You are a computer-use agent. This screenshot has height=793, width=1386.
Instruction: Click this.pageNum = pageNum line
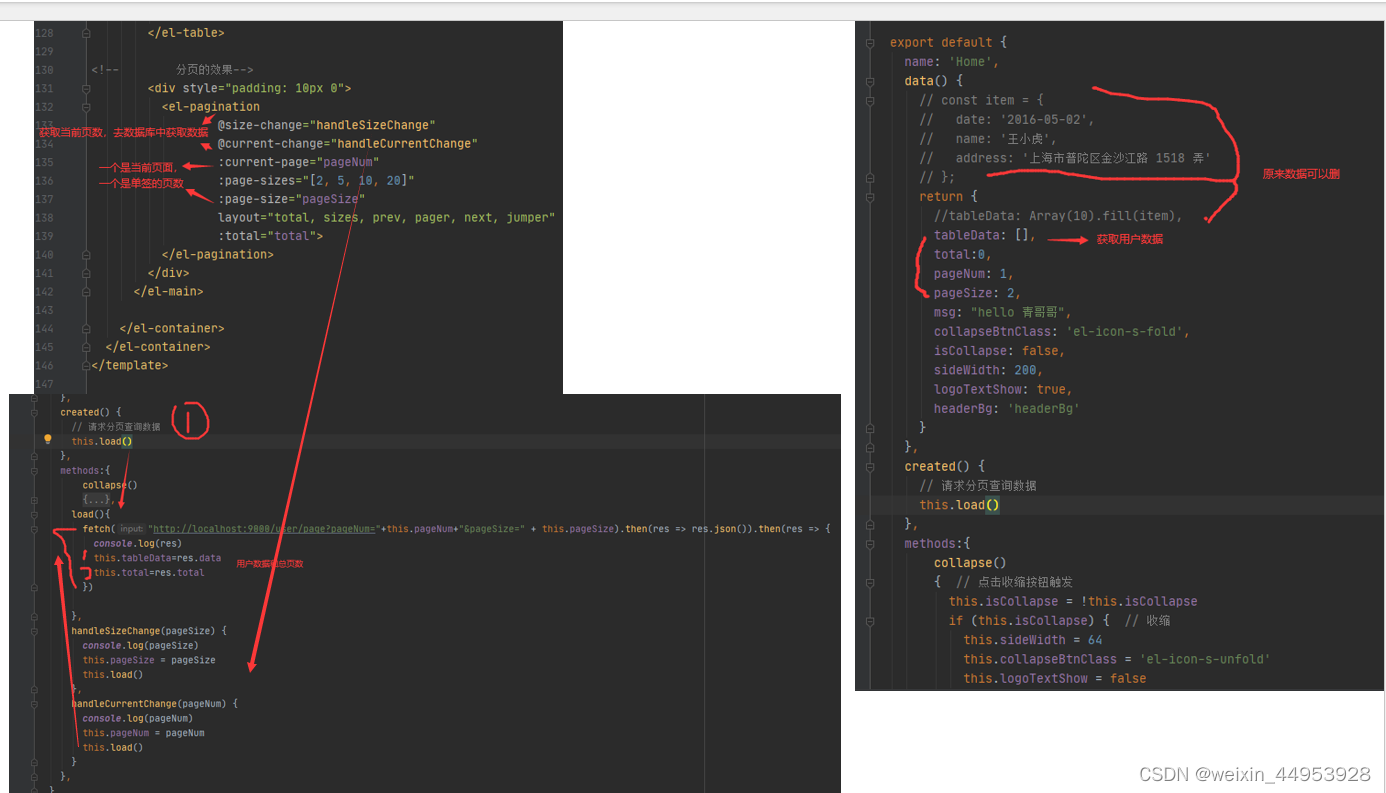click(143, 733)
